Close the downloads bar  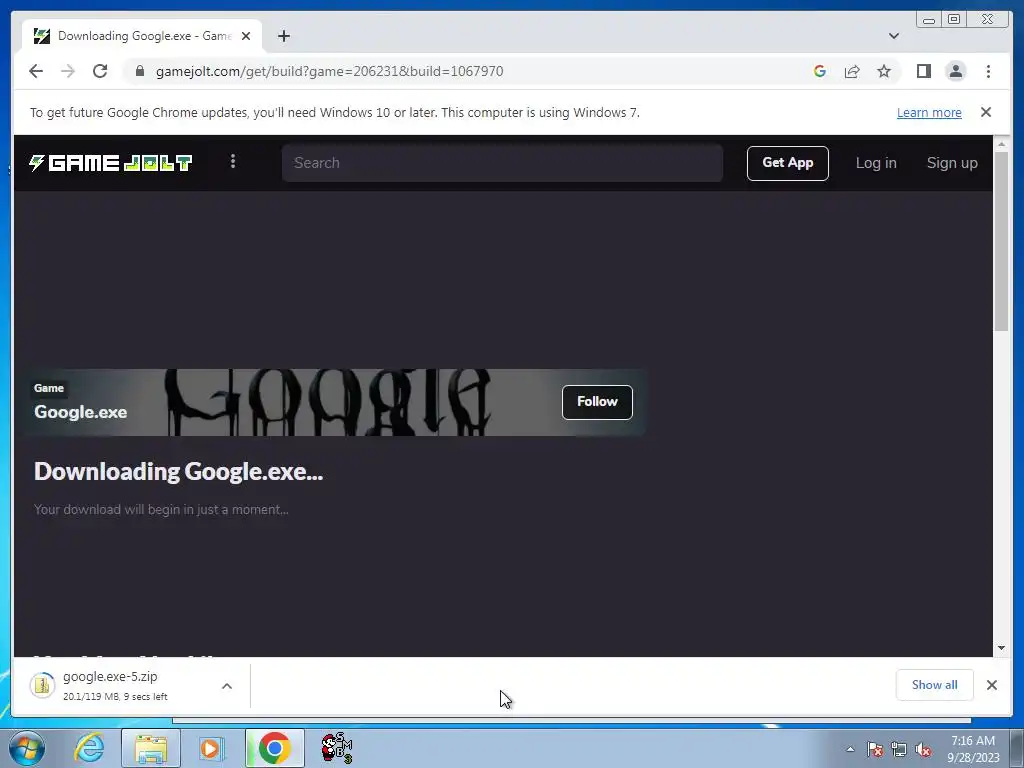991,684
